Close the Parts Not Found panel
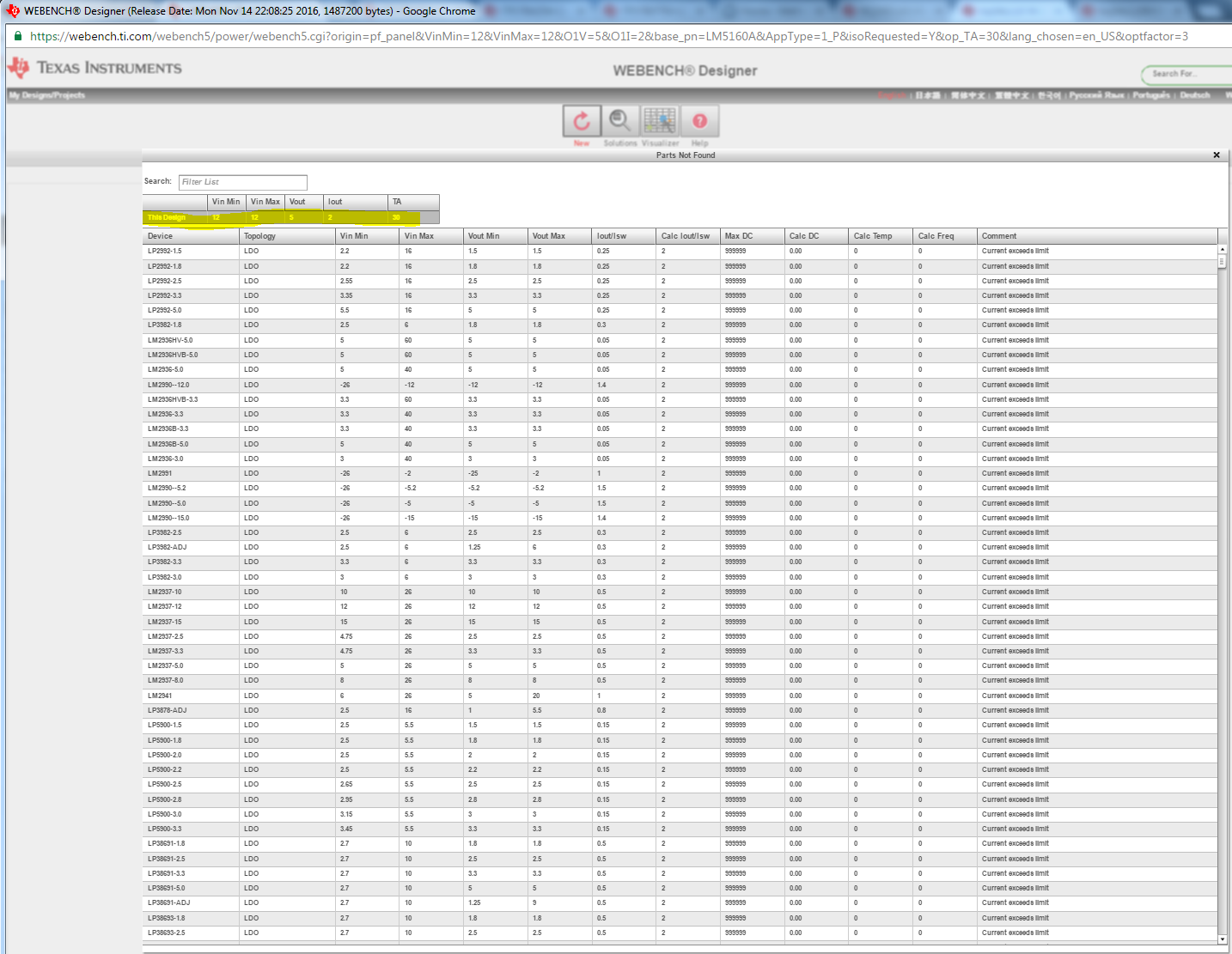The width and height of the screenshot is (1232, 954). click(1217, 155)
